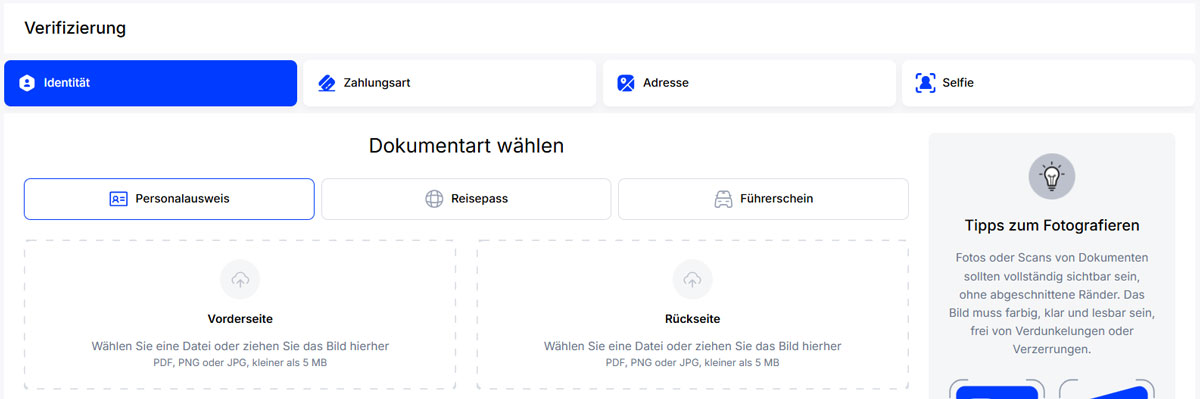Select Reisepass as document type
1200x399 pixels.
coord(466,199)
